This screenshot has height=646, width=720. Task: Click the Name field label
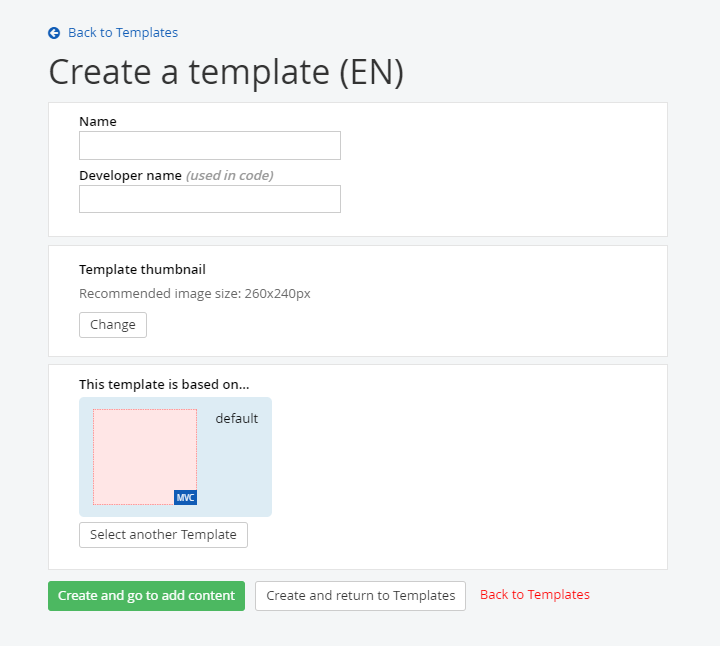pos(98,121)
